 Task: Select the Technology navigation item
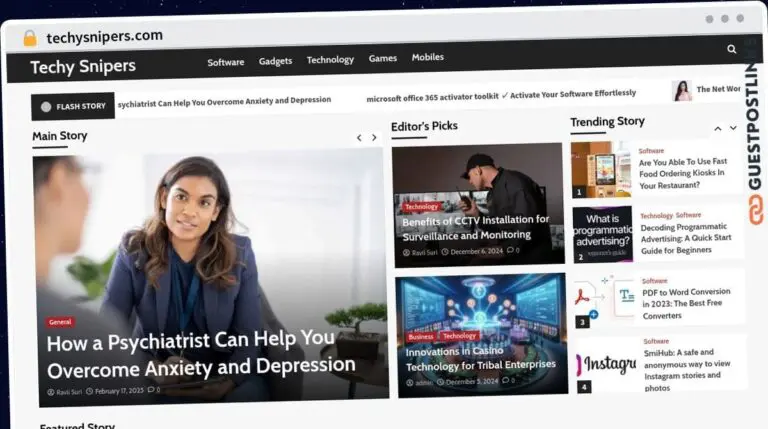pyautogui.click(x=330, y=60)
